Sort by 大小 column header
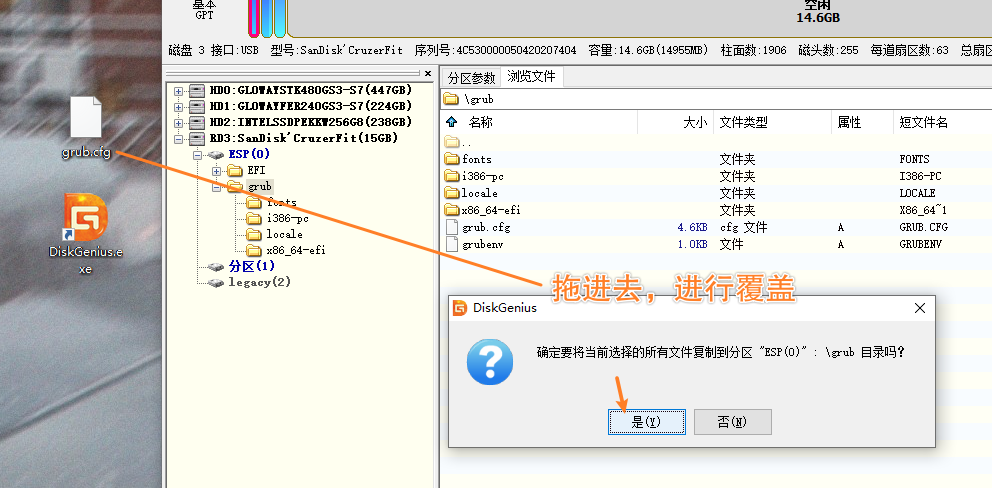 pos(695,123)
